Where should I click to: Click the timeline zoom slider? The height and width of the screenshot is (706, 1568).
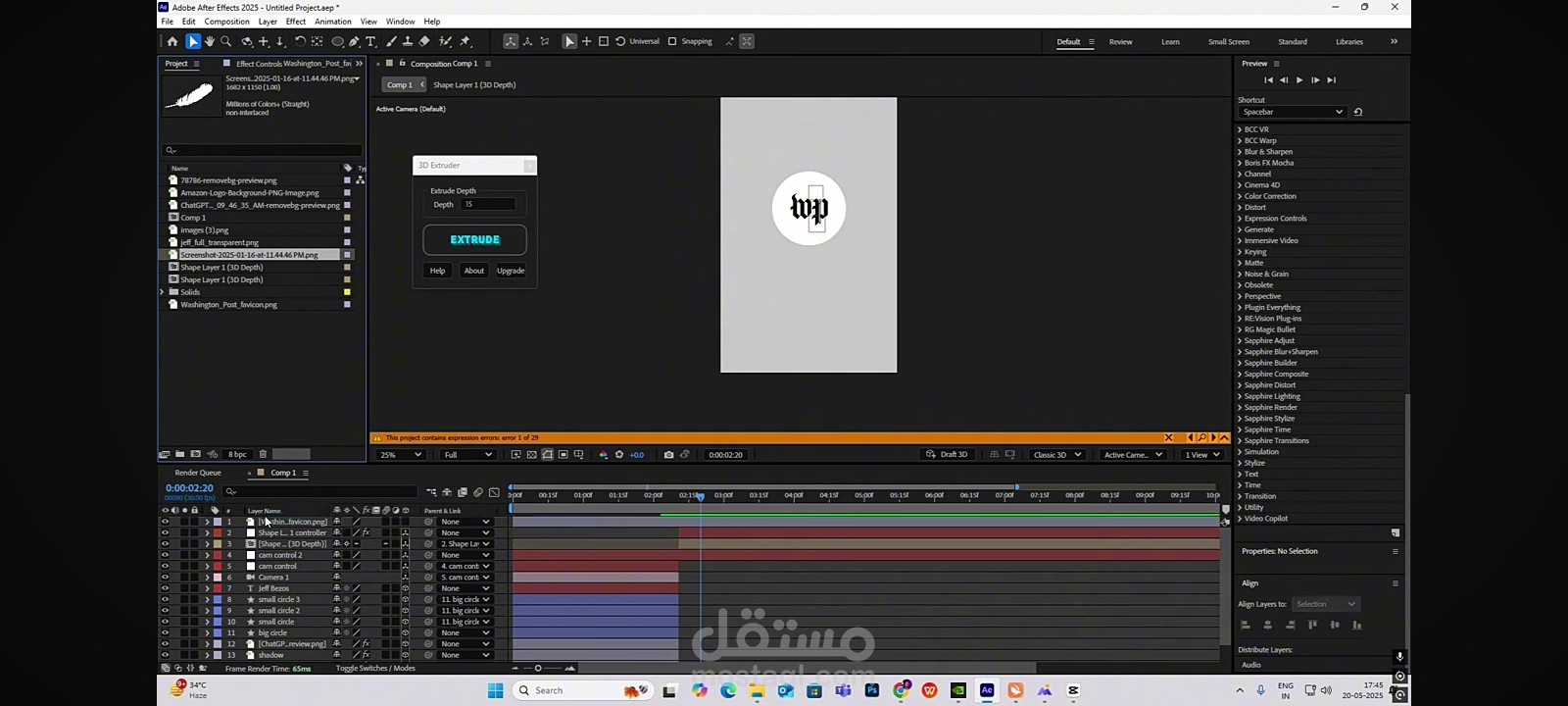pyautogui.click(x=538, y=669)
